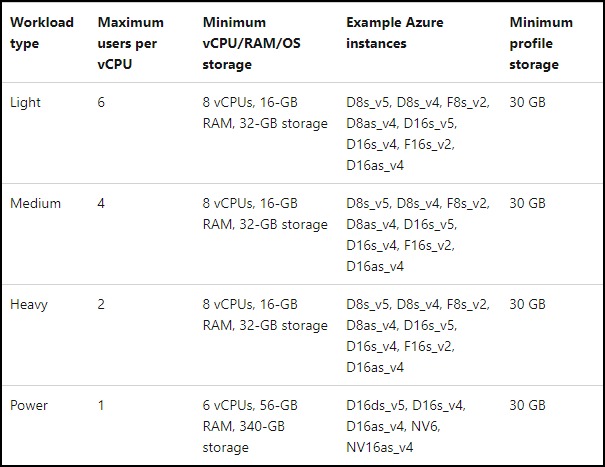605x467 pixels.
Task: Click the value 4 in Medium row
Action: [x=102, y=203]
